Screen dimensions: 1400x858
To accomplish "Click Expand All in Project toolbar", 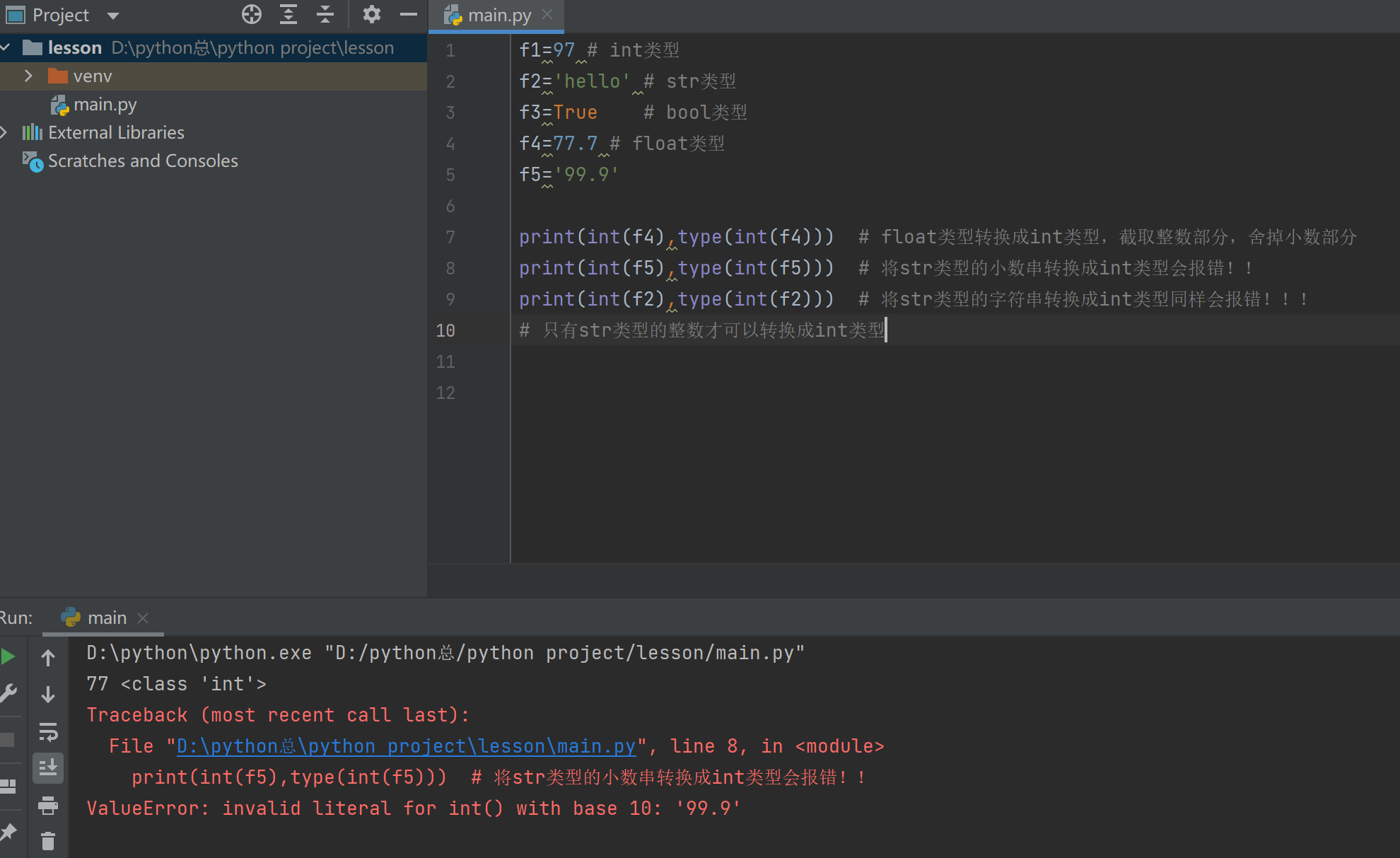I will (288, 14).
